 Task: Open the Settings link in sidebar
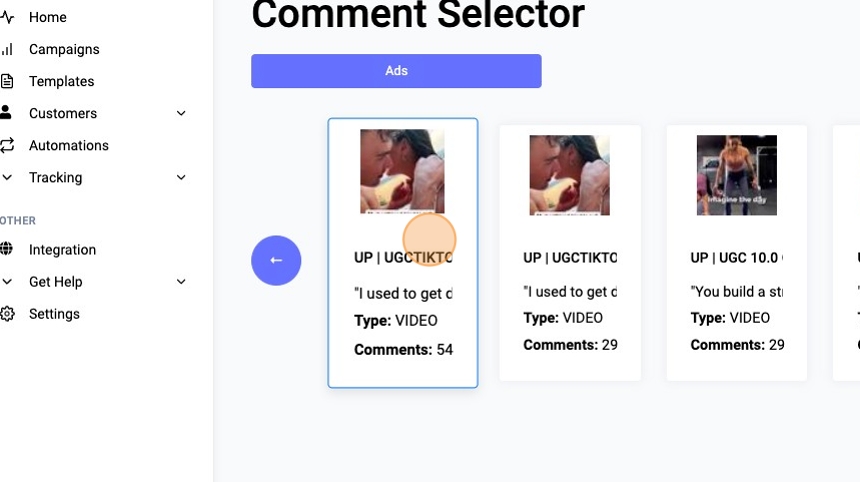[54, 314]
